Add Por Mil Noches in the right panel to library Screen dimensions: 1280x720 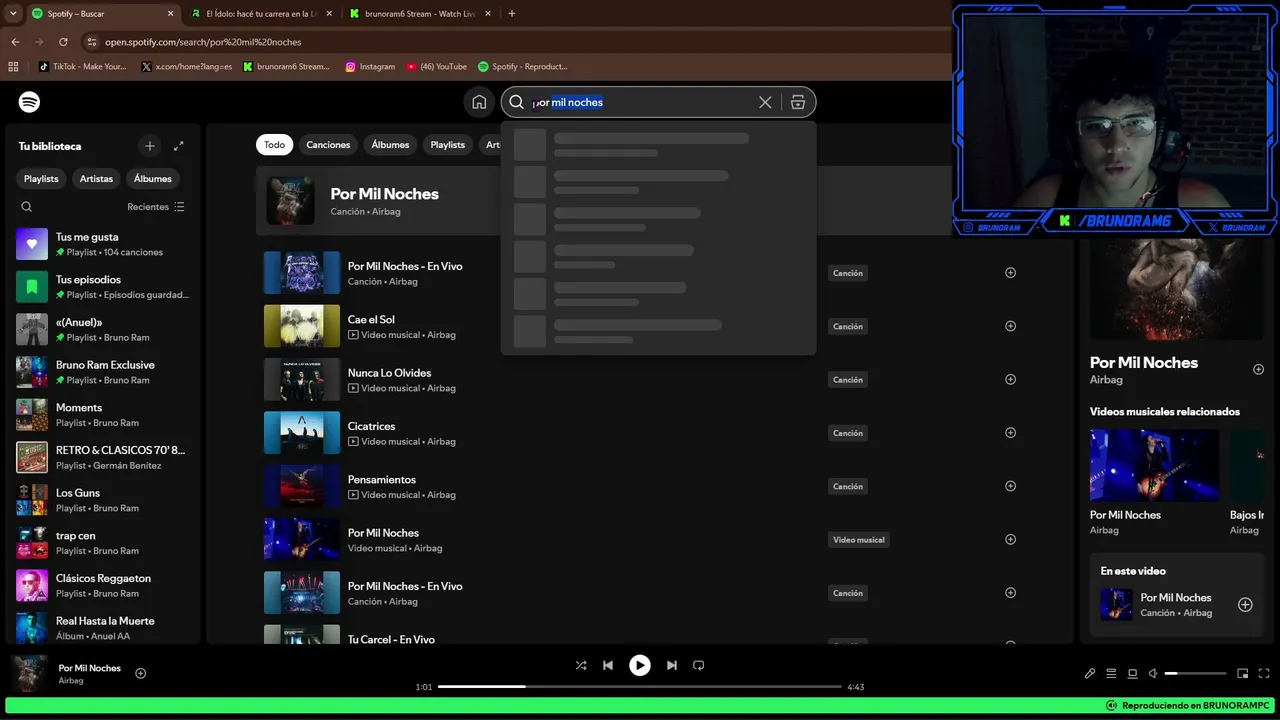[1258, 369]
